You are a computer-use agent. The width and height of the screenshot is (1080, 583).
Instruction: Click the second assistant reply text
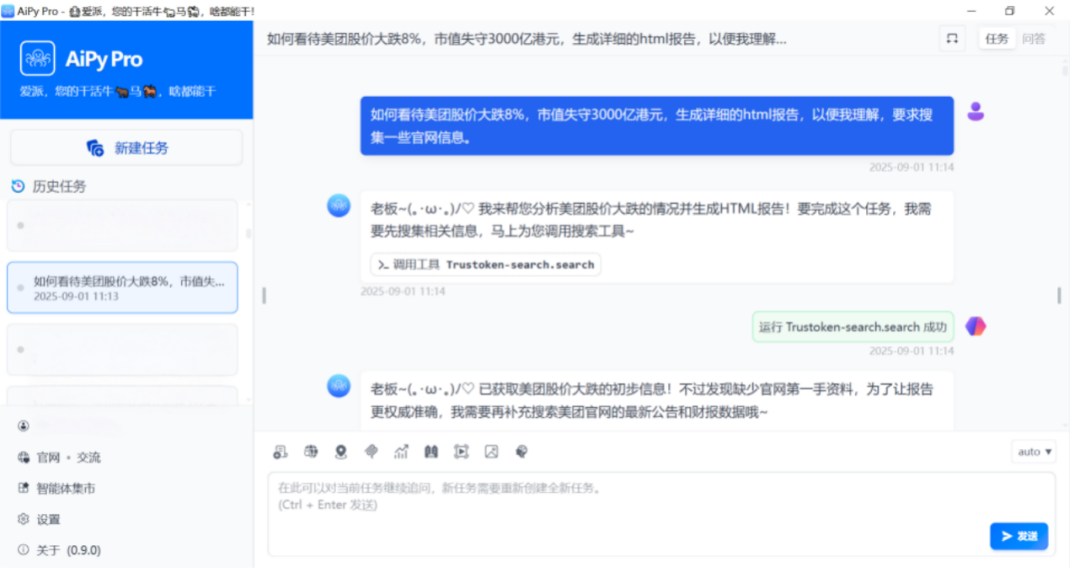coord(652,401)
